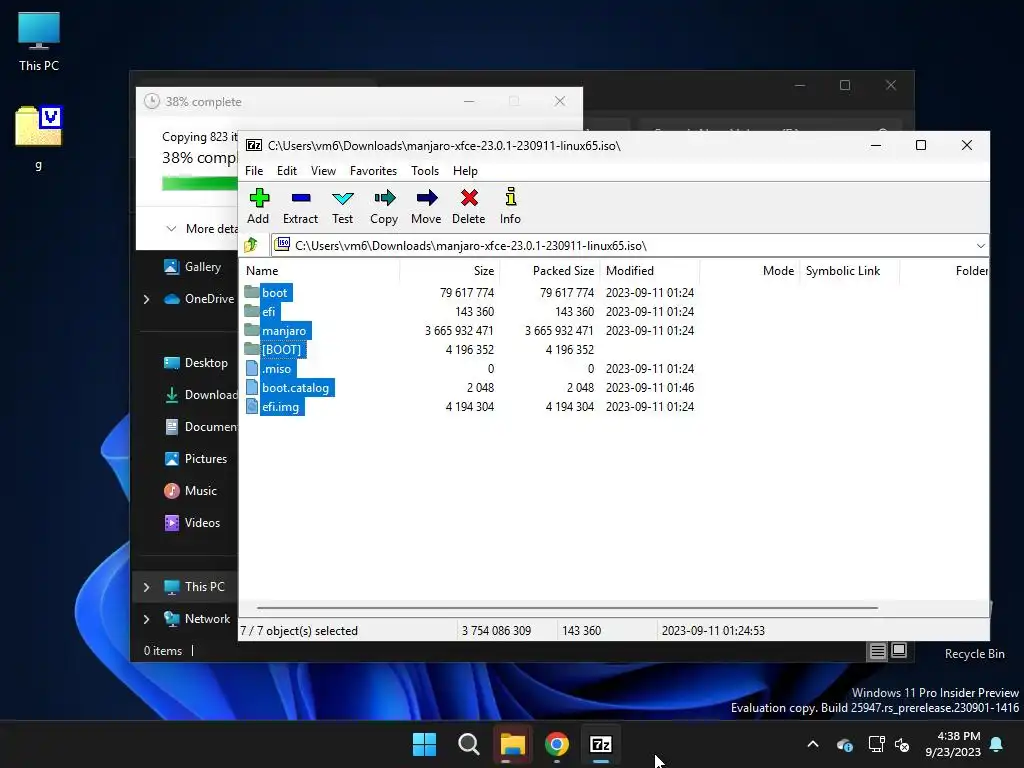Sort by the Modified column header
Screen dimensions: 1024x768
pyautogui.click(x=650, y=270)
